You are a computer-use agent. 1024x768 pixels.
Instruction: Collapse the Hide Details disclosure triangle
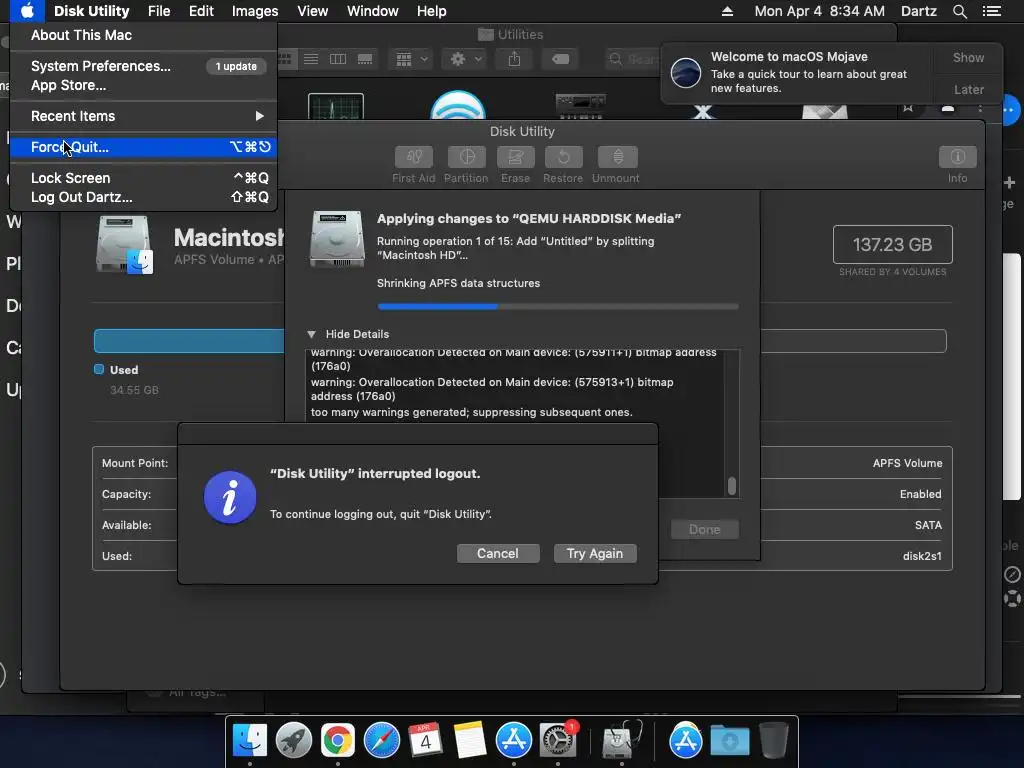pyautogui.click(x=312, y=334)
